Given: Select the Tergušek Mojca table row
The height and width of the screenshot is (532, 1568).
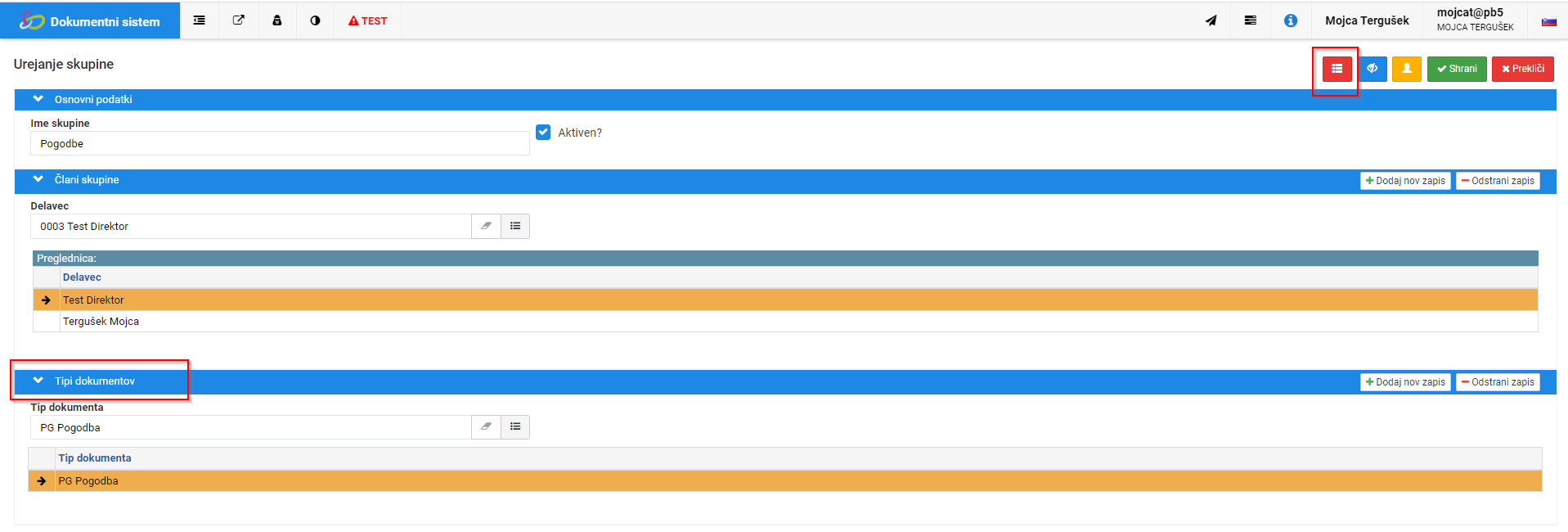Looking at the screenshot, I should click(x=785, y=322).
